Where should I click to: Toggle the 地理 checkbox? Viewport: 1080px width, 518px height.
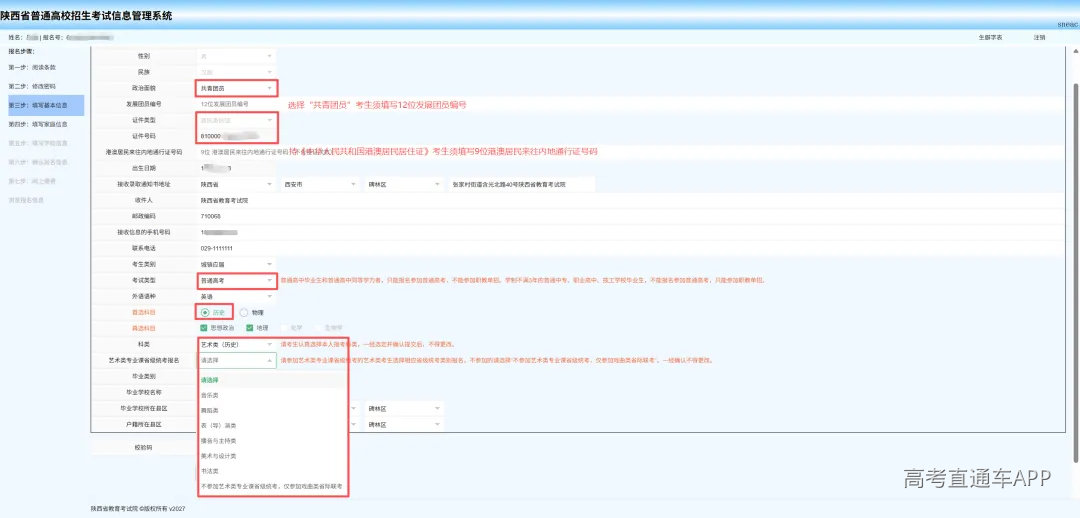[x=250, y=328]
